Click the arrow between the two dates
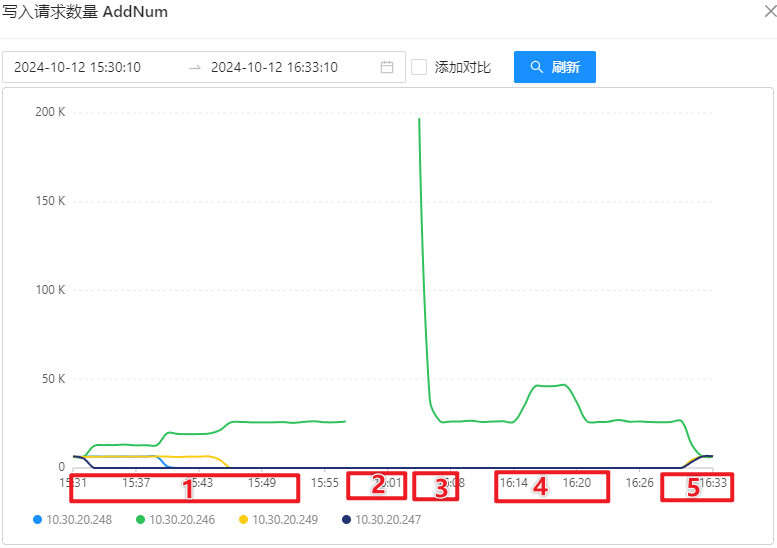This screenshot has height=548, width=777. [194, 67]
